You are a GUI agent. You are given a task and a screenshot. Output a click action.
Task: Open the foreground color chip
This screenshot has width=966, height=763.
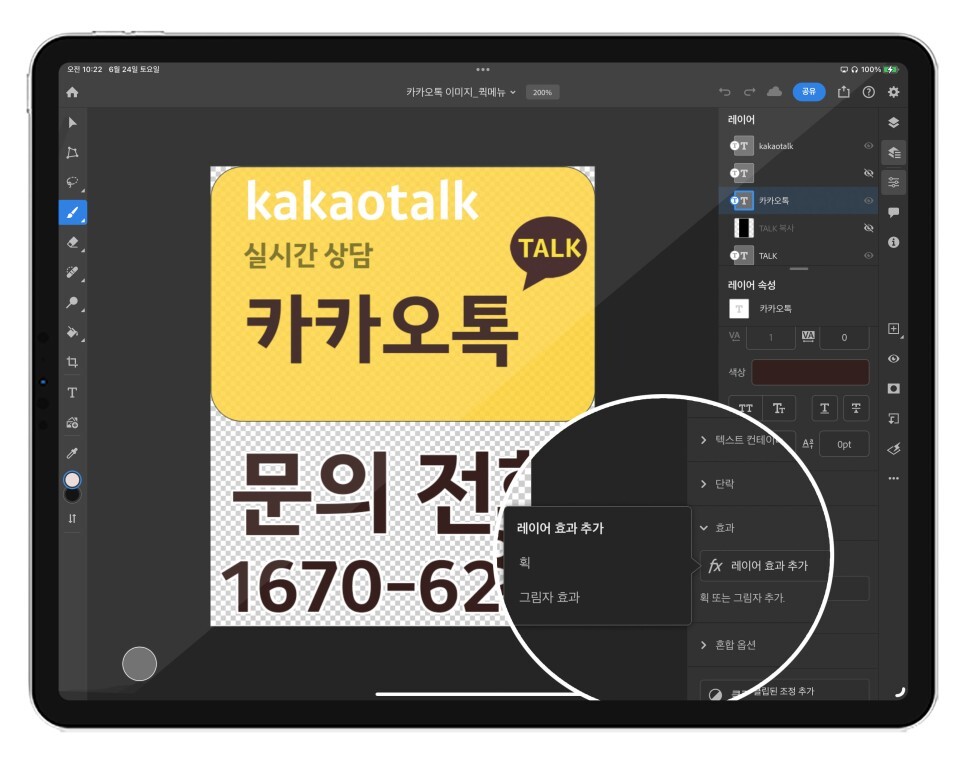pos(72,479)
